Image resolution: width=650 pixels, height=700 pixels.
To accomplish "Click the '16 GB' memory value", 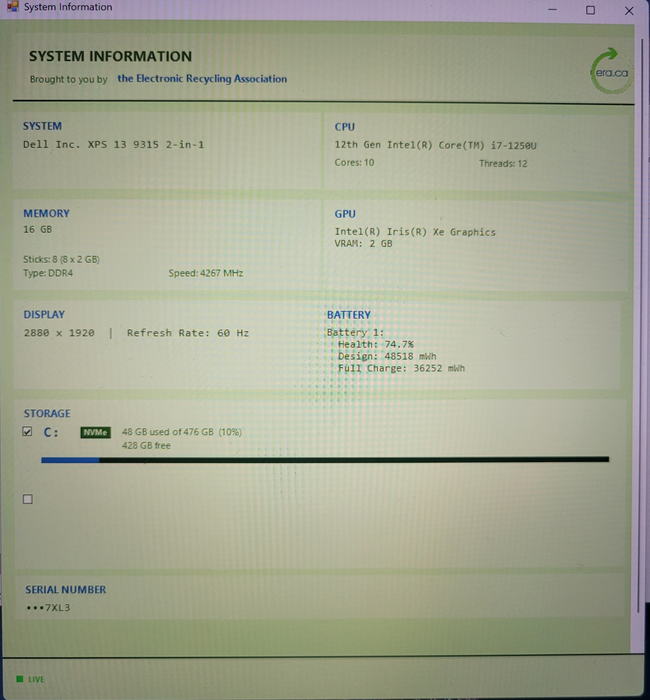I will point(38,229).
